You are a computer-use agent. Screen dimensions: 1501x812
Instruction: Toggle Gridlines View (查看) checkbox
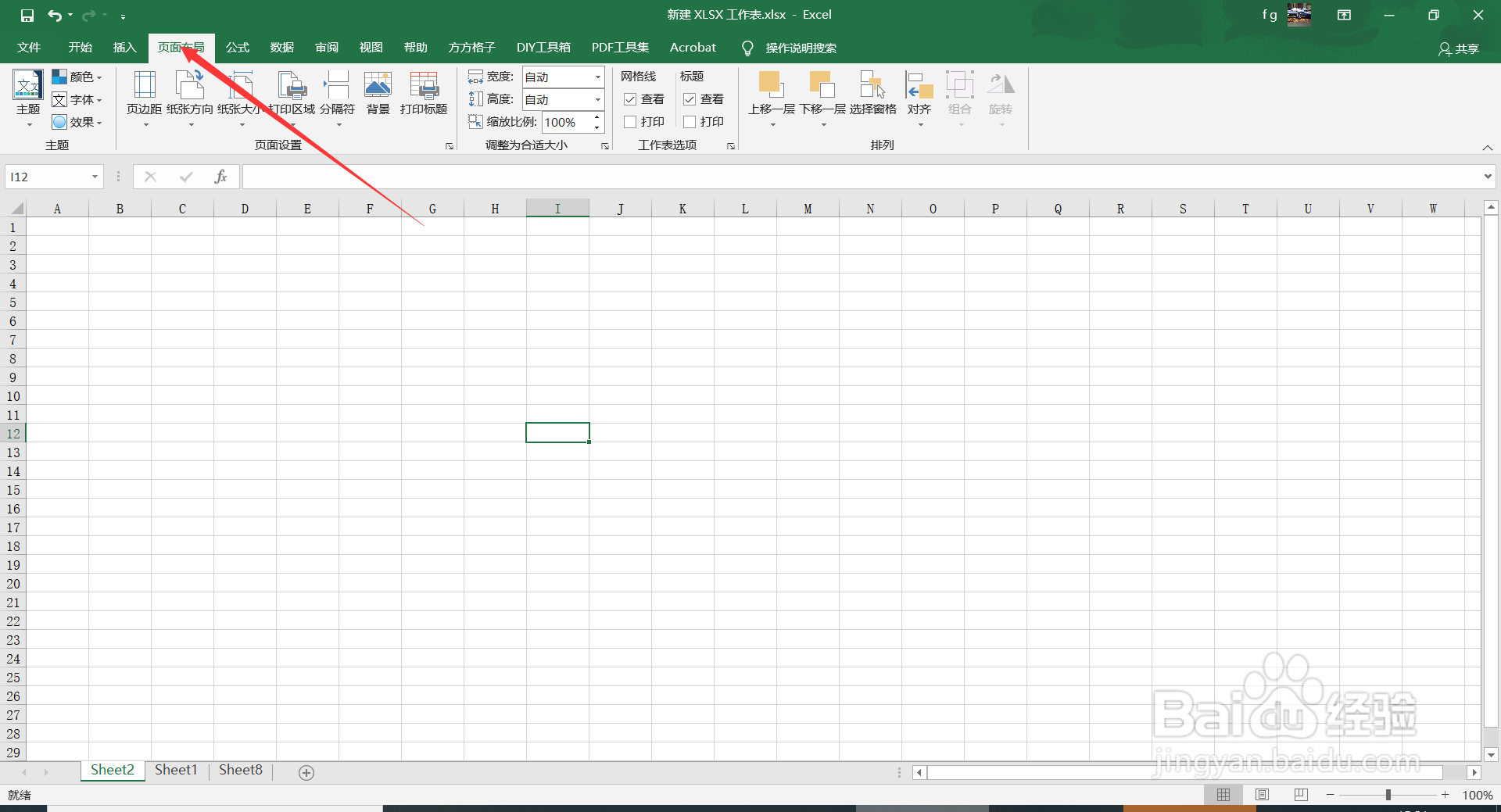tap(630, 99)
